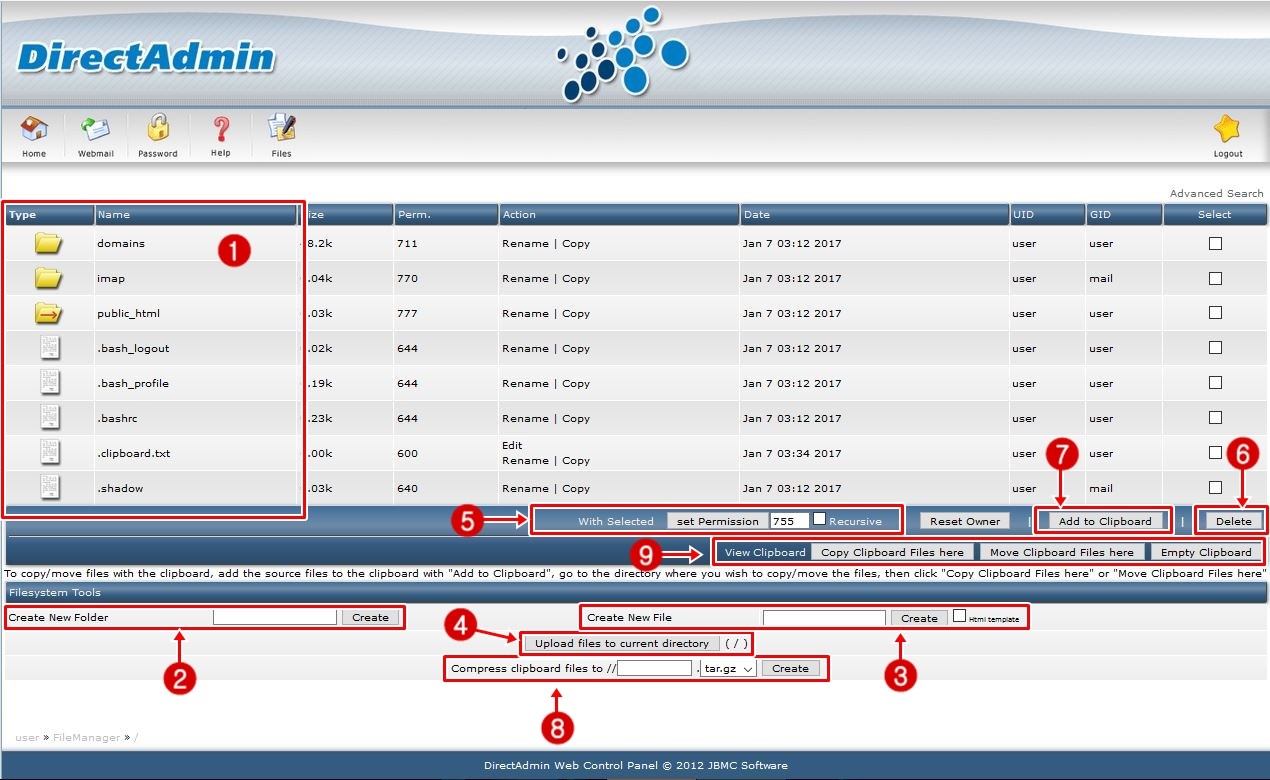Sort by the Name column header
Viewport: 1270px width, 780px height.
tap(195, 214)
